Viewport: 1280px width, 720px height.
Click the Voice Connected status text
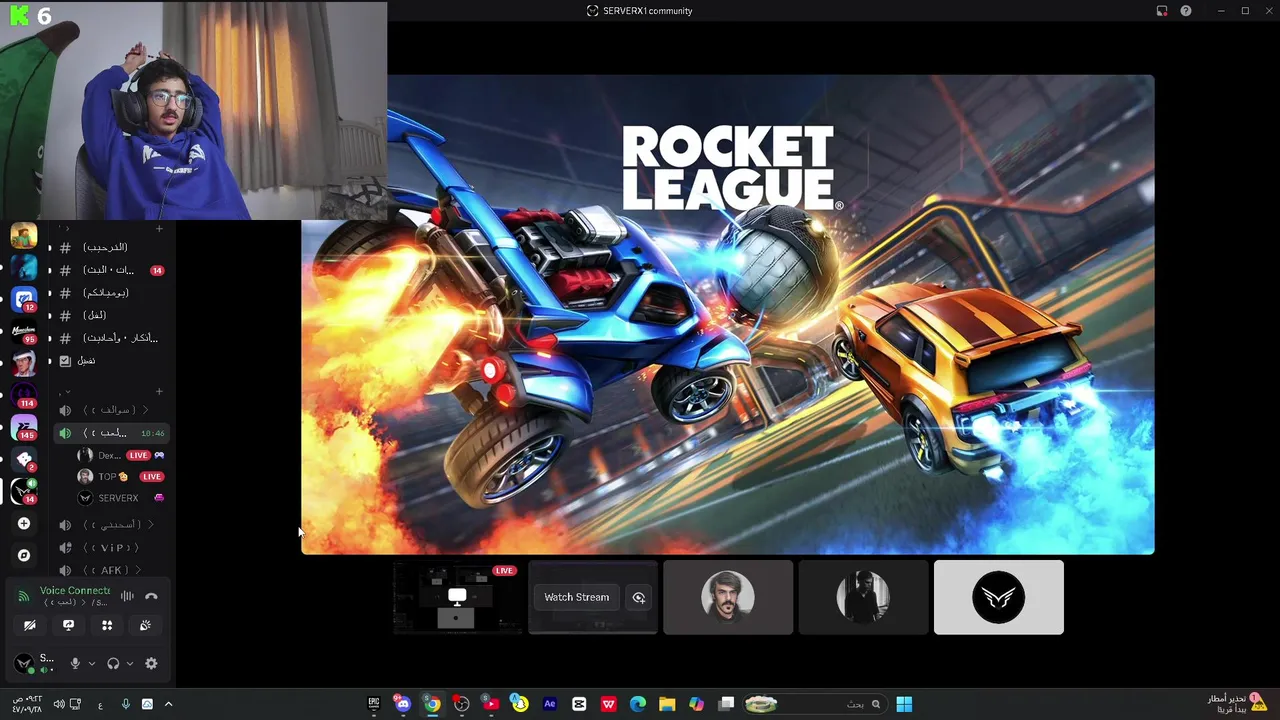75,591
